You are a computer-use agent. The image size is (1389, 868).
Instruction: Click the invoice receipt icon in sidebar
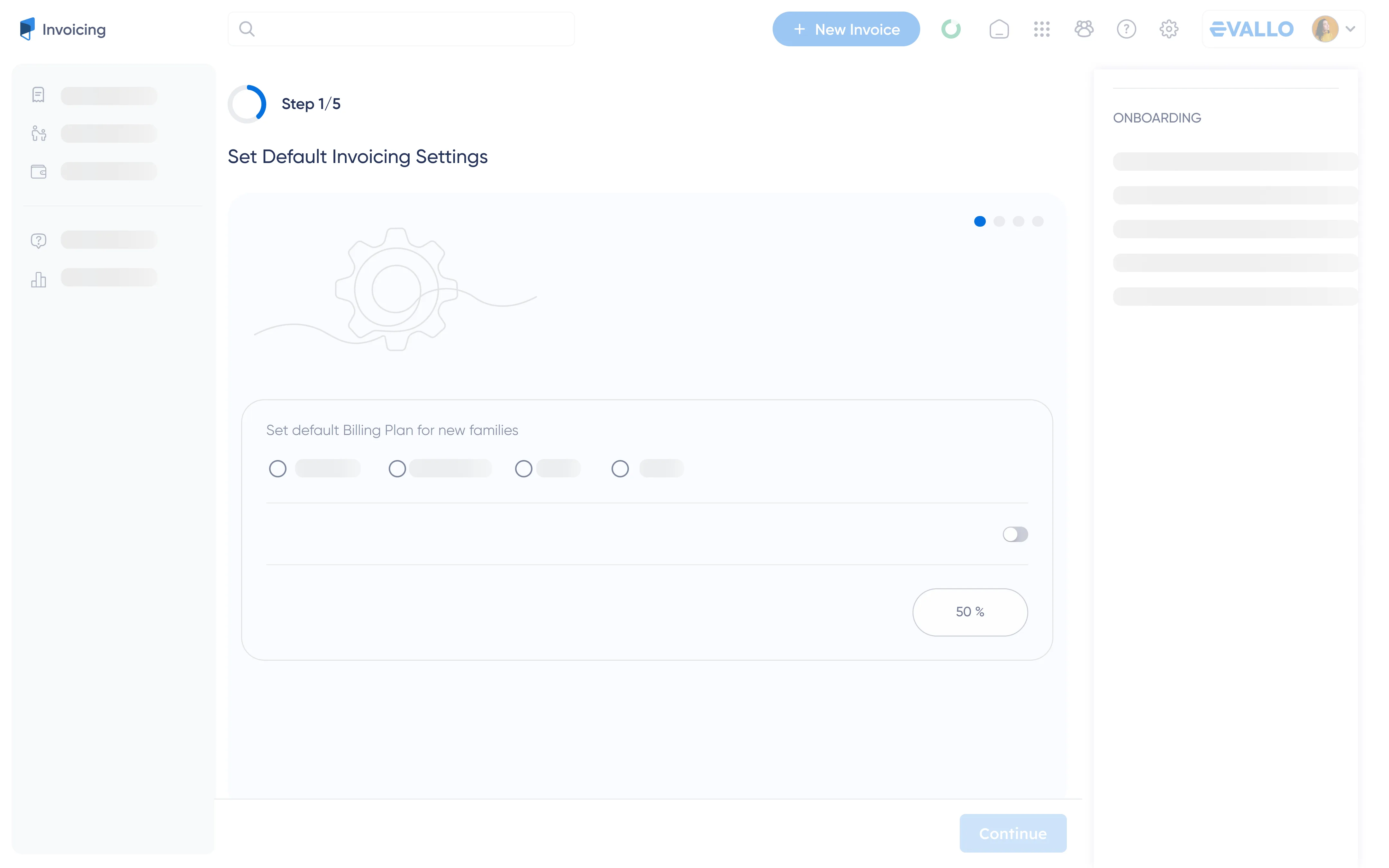39,95
